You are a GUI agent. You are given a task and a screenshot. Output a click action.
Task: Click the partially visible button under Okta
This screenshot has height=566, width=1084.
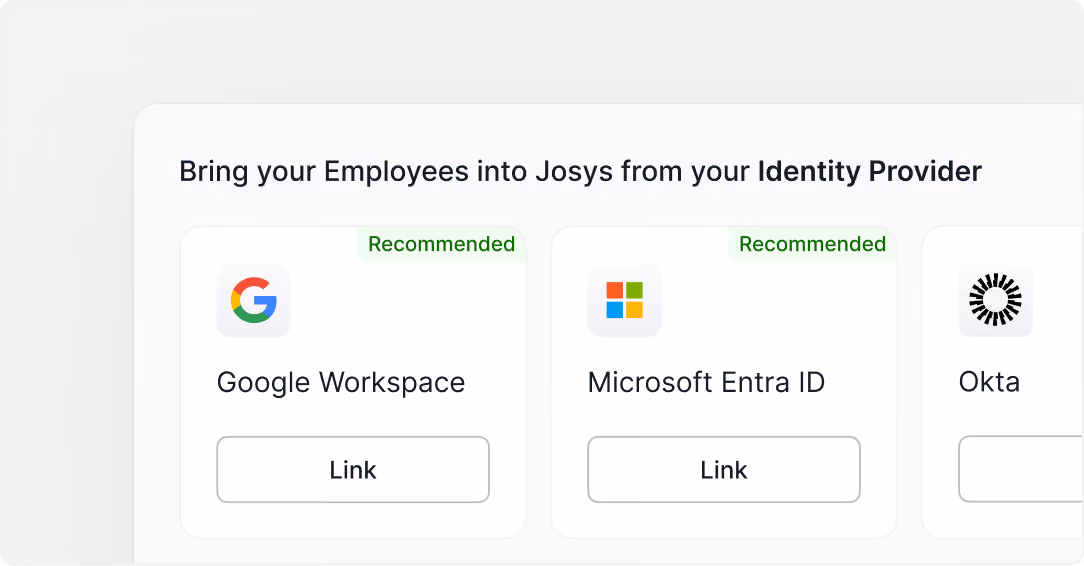(x=1020, y=469)
